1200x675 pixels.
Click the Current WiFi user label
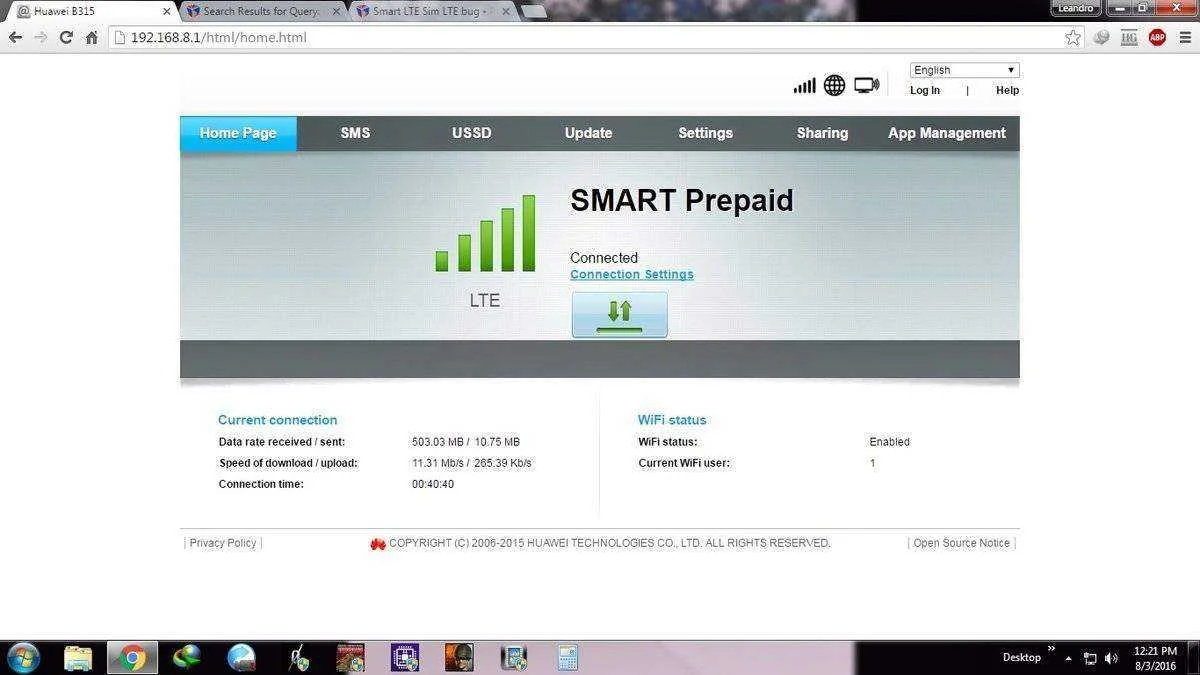click(684, 463)
